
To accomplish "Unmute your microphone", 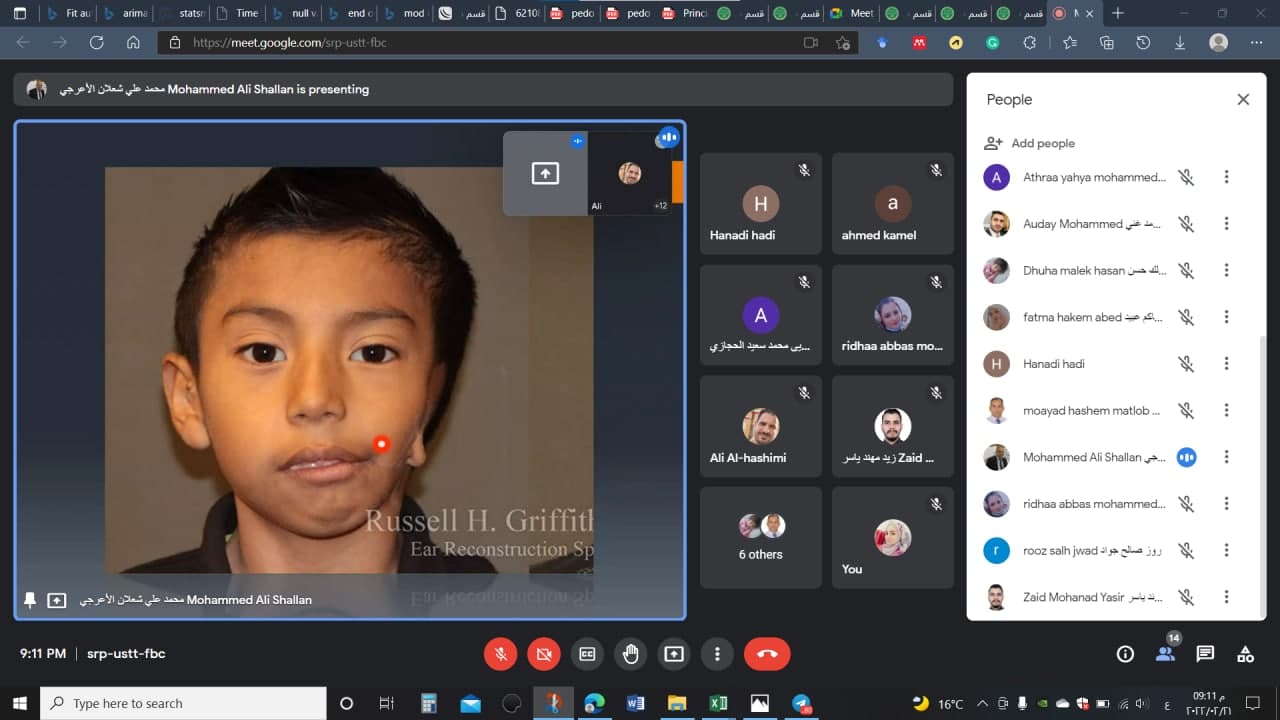I will click(500, 654).
